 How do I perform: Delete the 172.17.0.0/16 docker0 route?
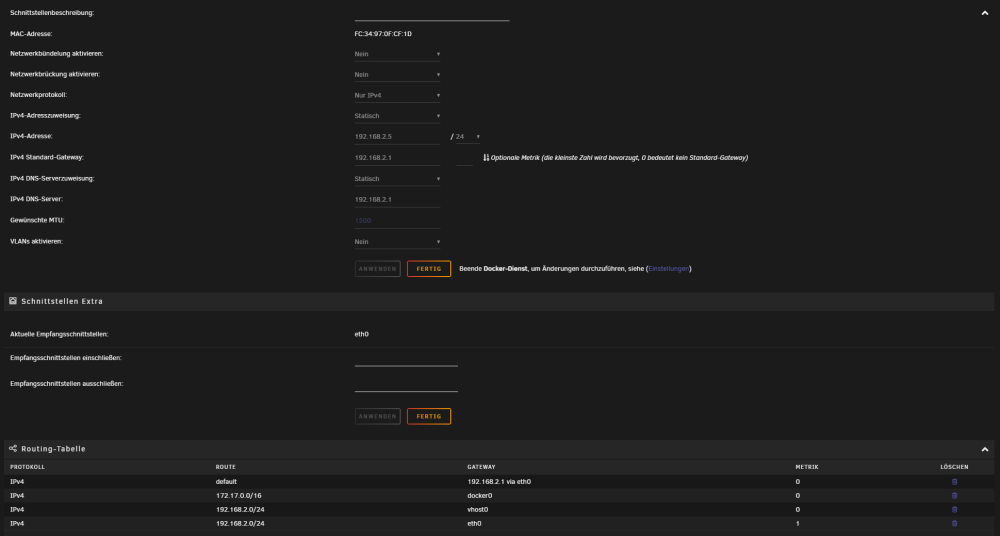coord(954,496)
